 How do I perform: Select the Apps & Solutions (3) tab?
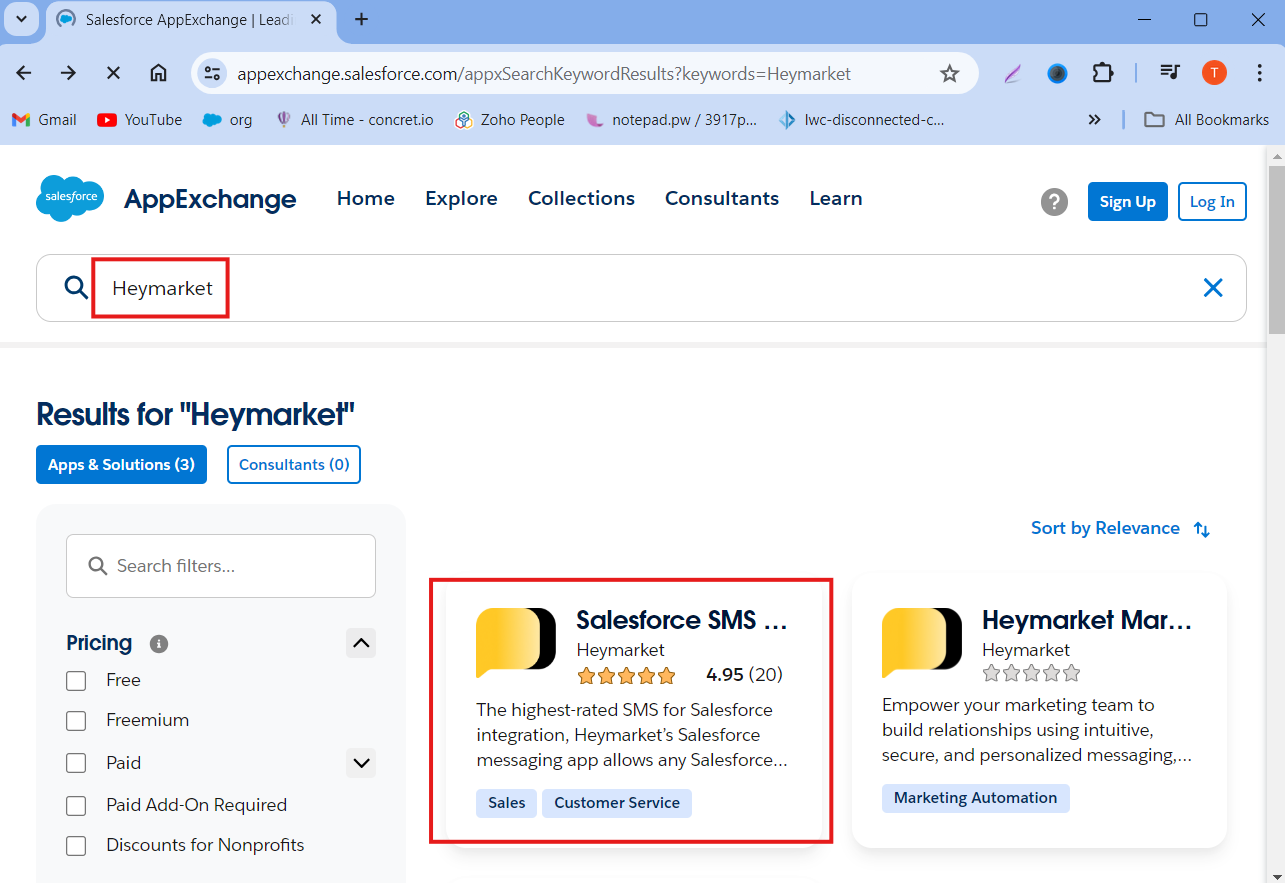click(x=121, y=464)
